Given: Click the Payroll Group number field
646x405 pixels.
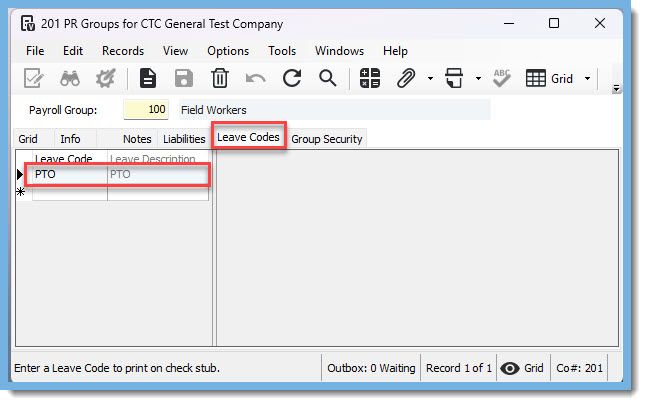Looking at the screenshot, I should (146, 110).
